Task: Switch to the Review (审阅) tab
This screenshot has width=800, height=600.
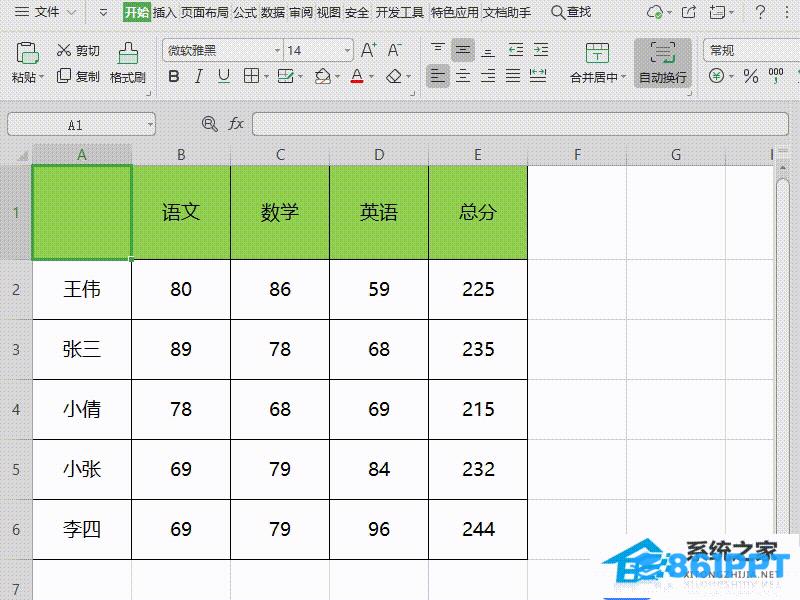Action: point(301,12)
